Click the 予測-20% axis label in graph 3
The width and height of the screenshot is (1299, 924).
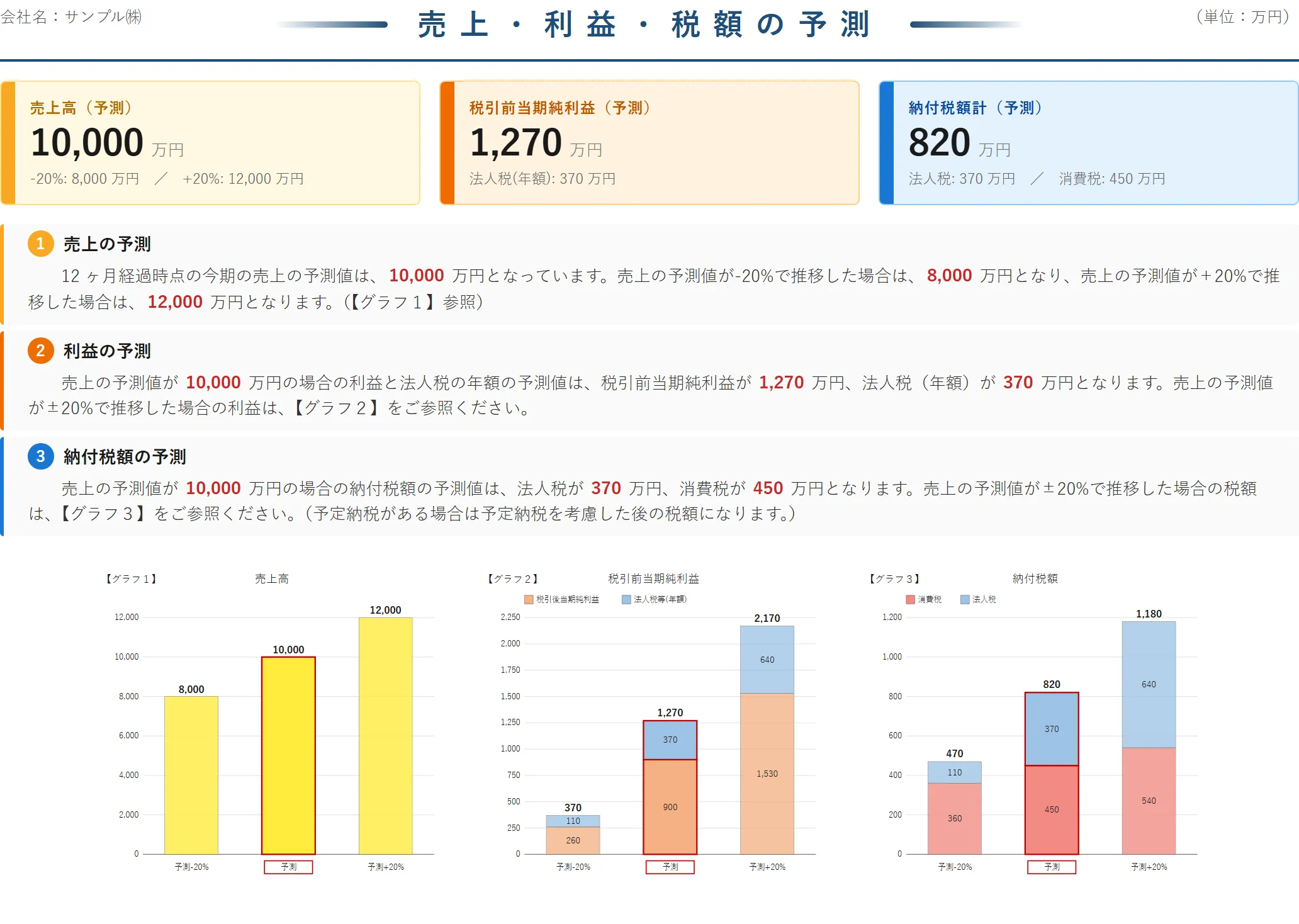[955, 867]
